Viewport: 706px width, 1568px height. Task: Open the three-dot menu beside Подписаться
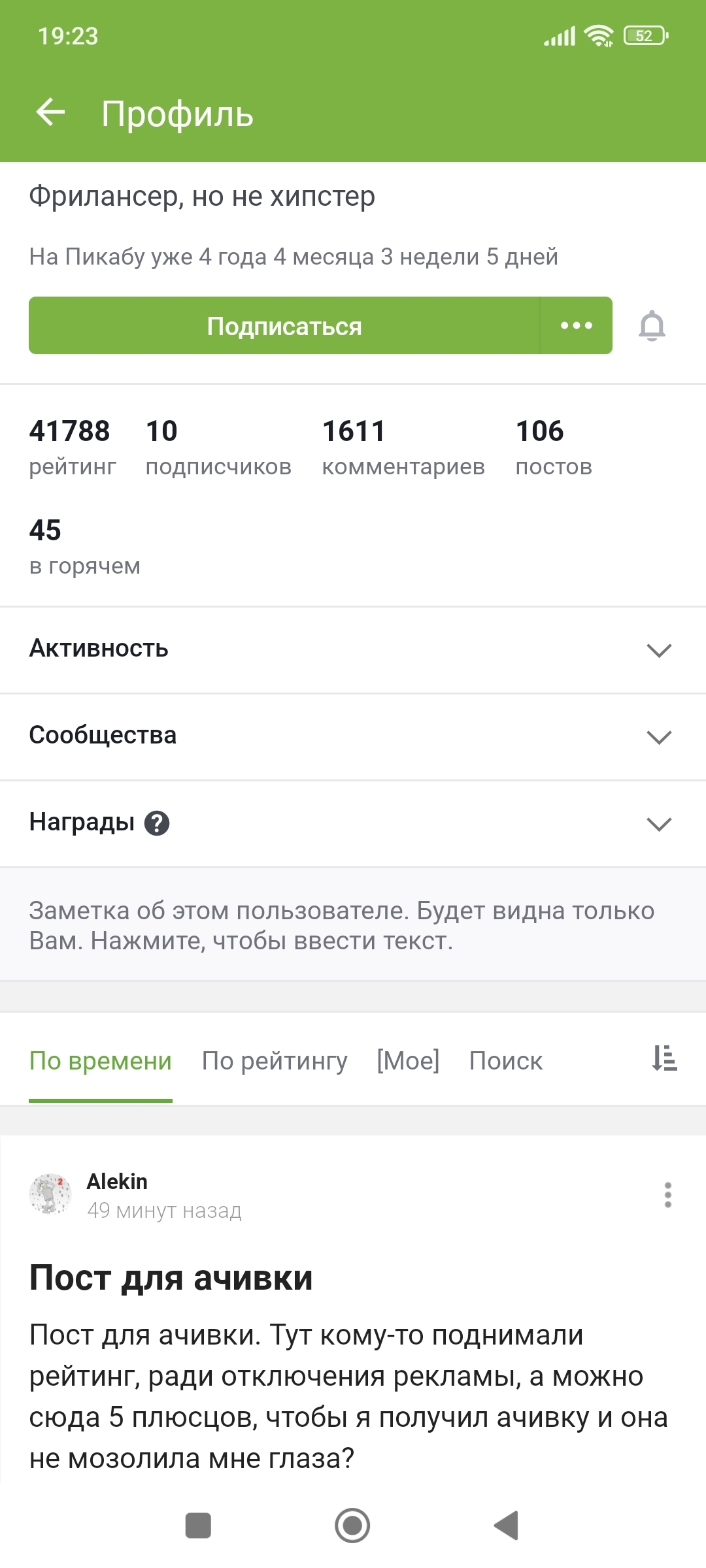(x=577, y=325)
